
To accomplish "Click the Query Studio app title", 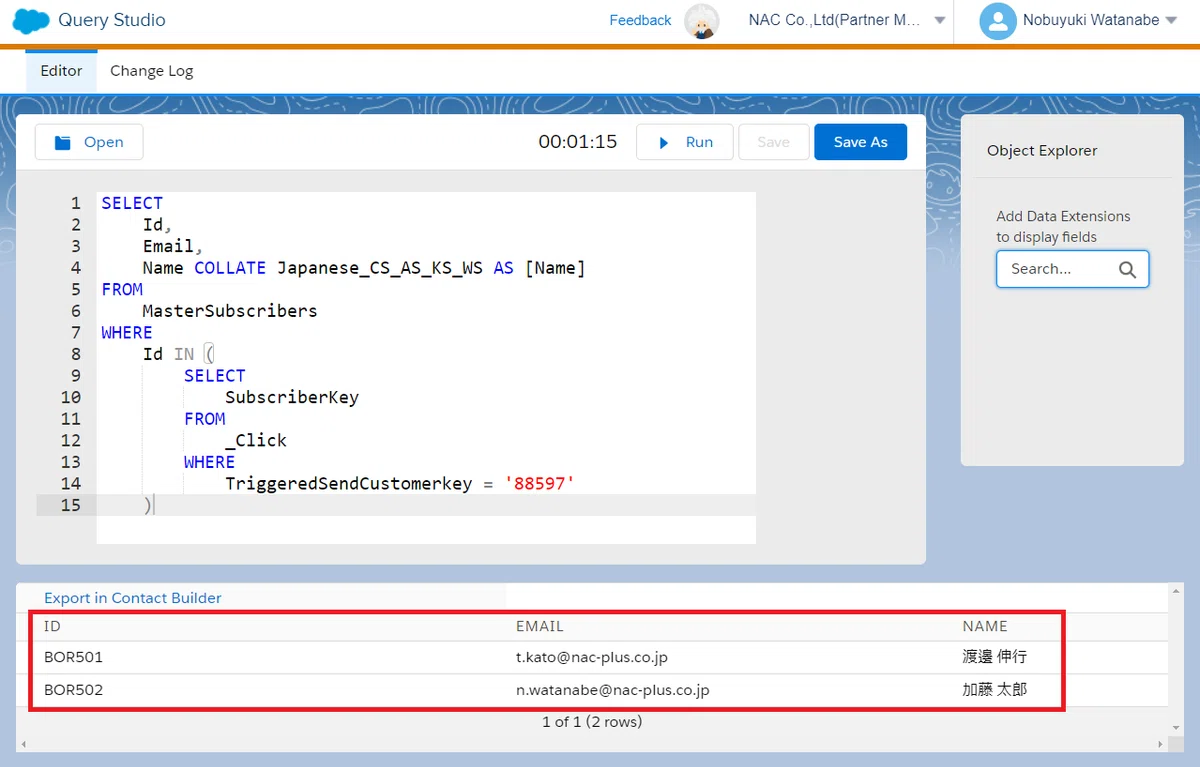I will click(x=112, y=20).
